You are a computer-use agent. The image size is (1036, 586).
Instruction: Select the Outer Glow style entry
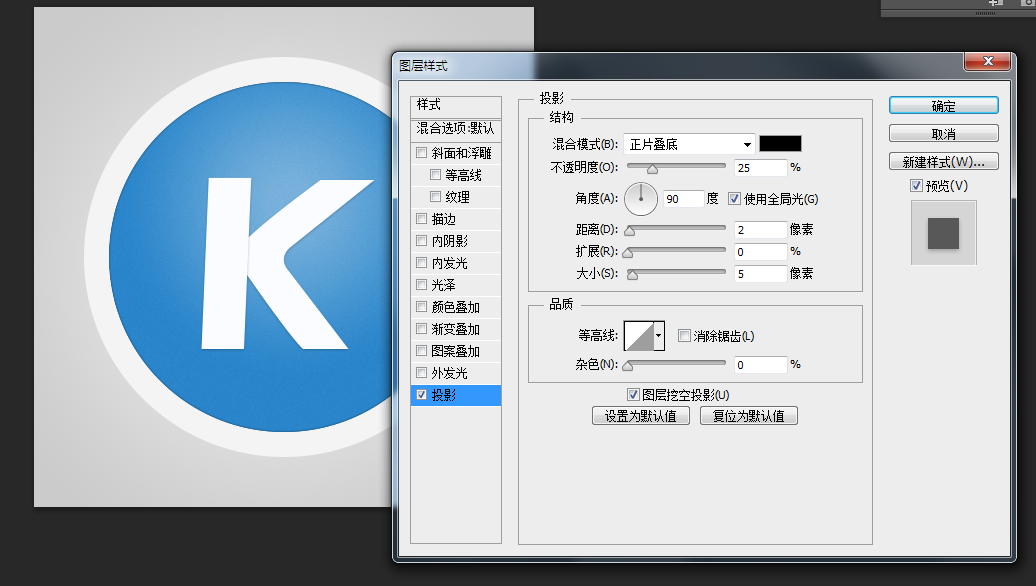453,372
